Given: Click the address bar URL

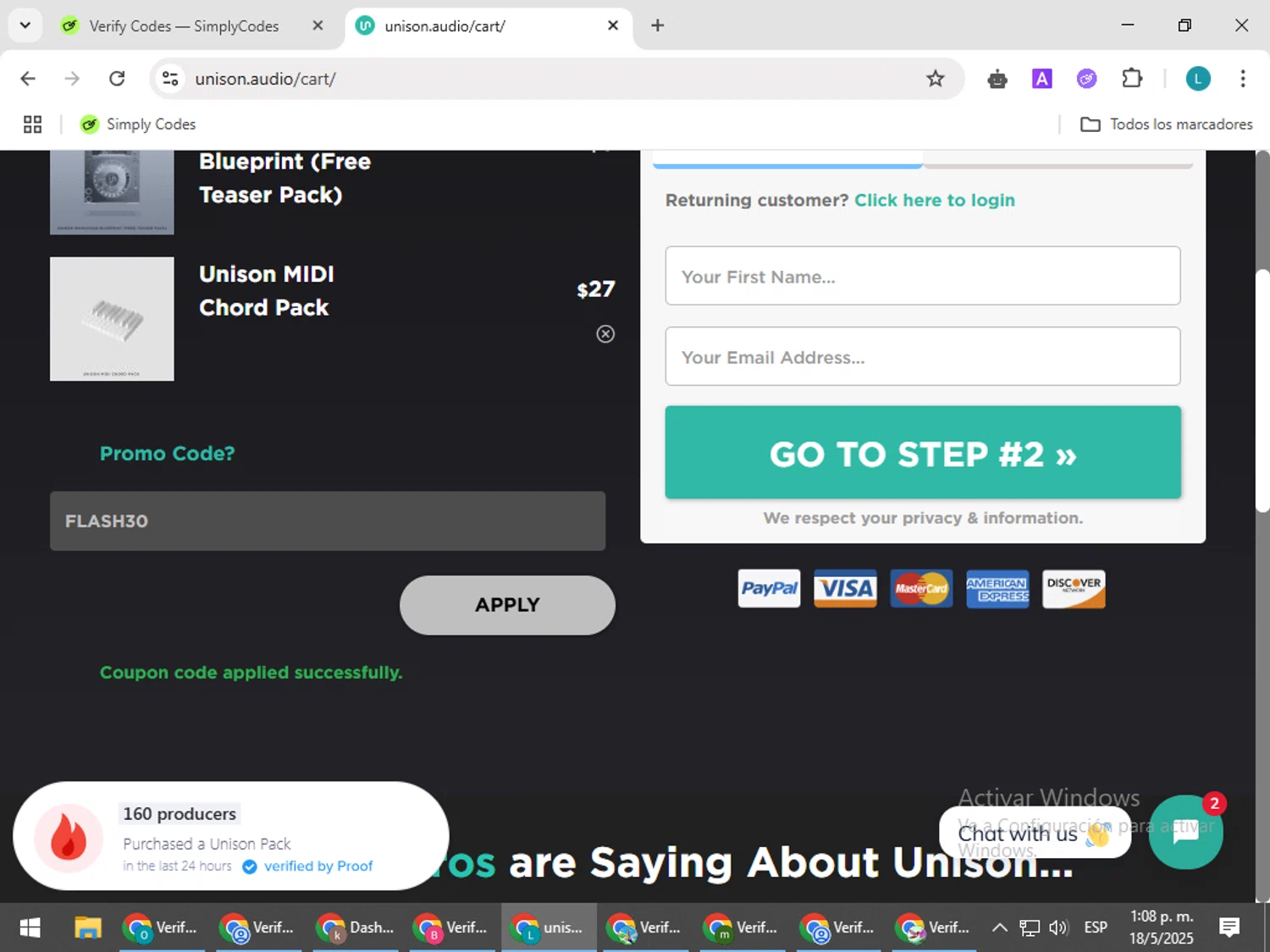Looking at the screenshot, I should [x=265, y=79].
